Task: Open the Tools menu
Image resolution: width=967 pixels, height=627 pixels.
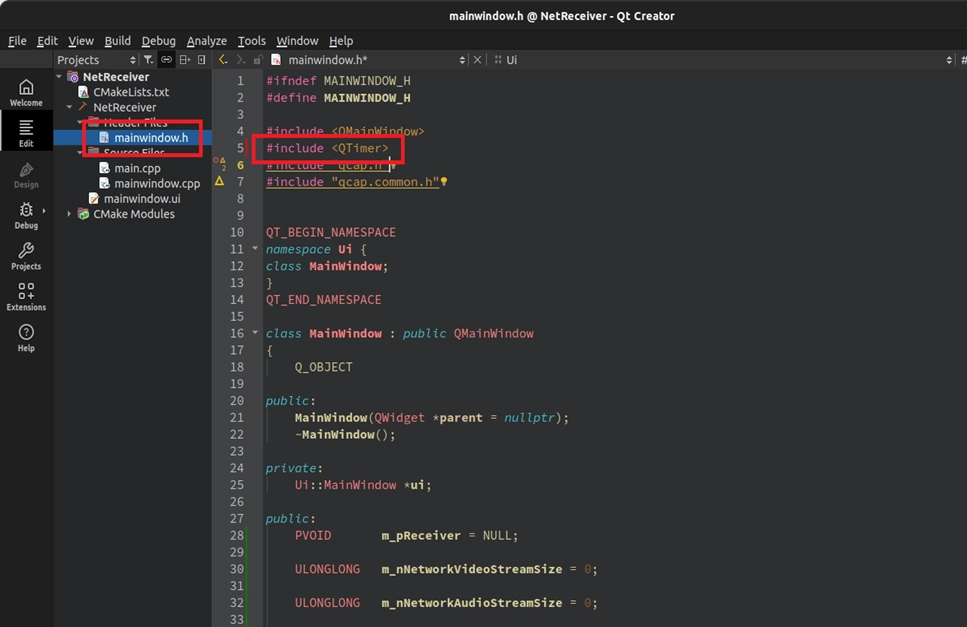Action: click(252, 41)
